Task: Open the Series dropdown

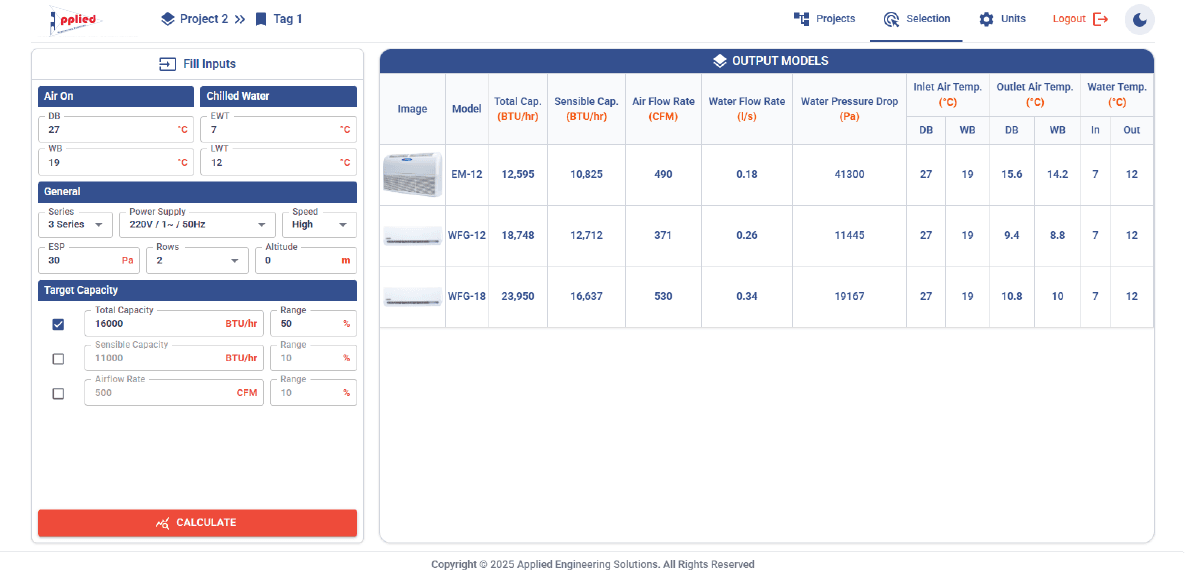Action: tap(75, 225)
